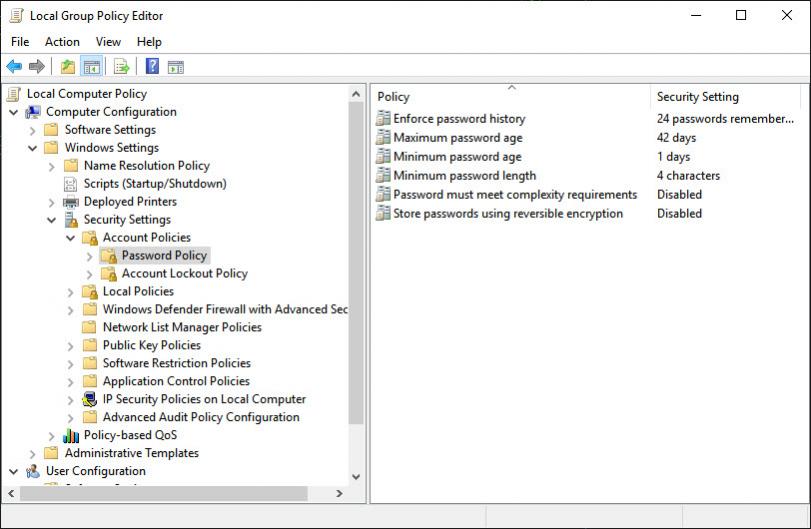Image resolution: width=811 pixels, height=529 pixels.
Task: Select the '1 days' setting value
Action: [x=673, y=156]
